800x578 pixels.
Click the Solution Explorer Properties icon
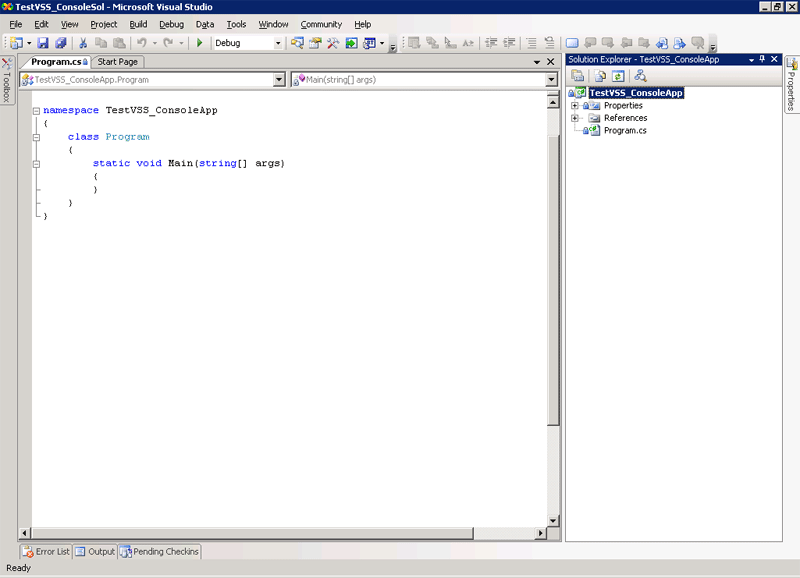pyautogui.click(x=578, y=77)
